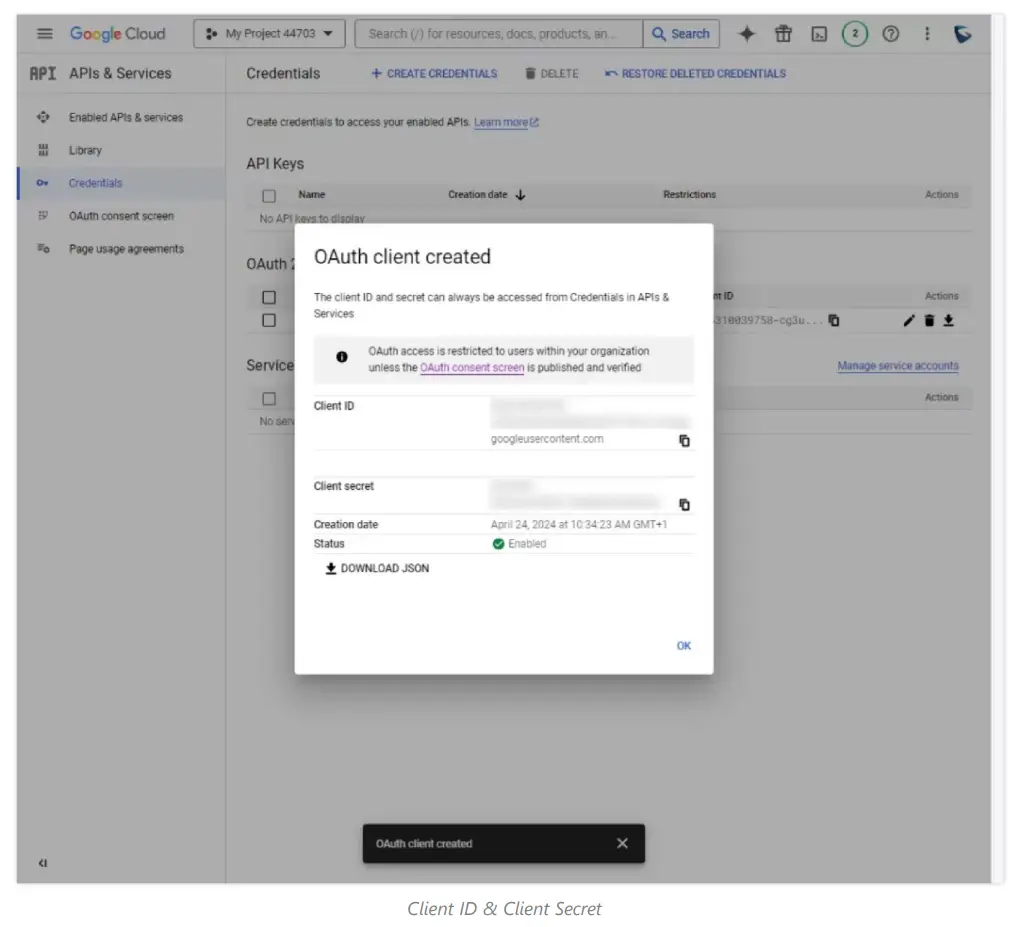Open notifications badge showing 2
1016x927 pixels.
click(855, 34)
